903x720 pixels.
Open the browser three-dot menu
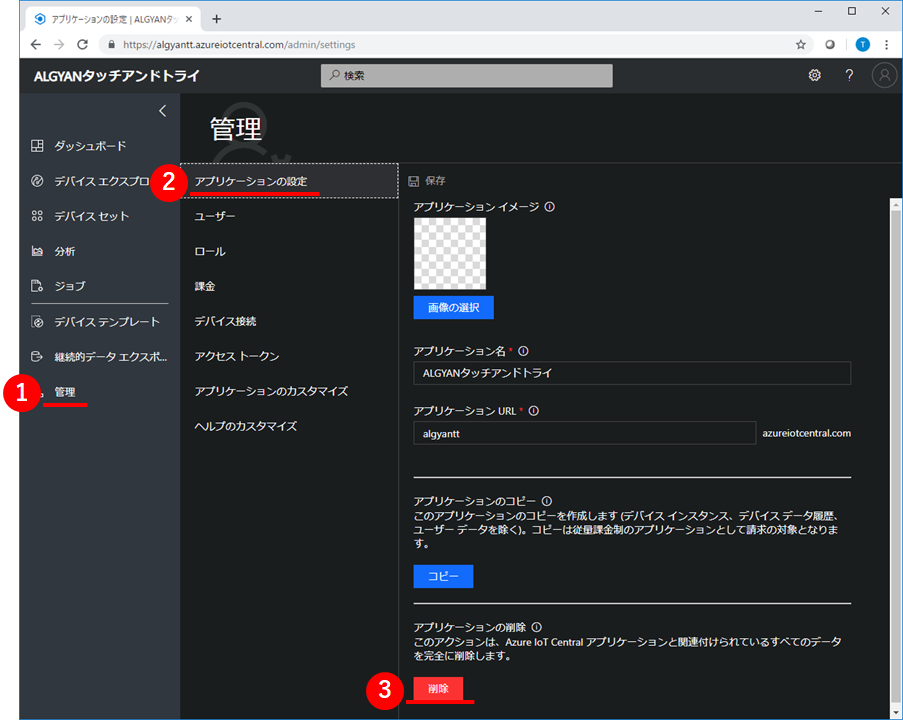point(887,44)
